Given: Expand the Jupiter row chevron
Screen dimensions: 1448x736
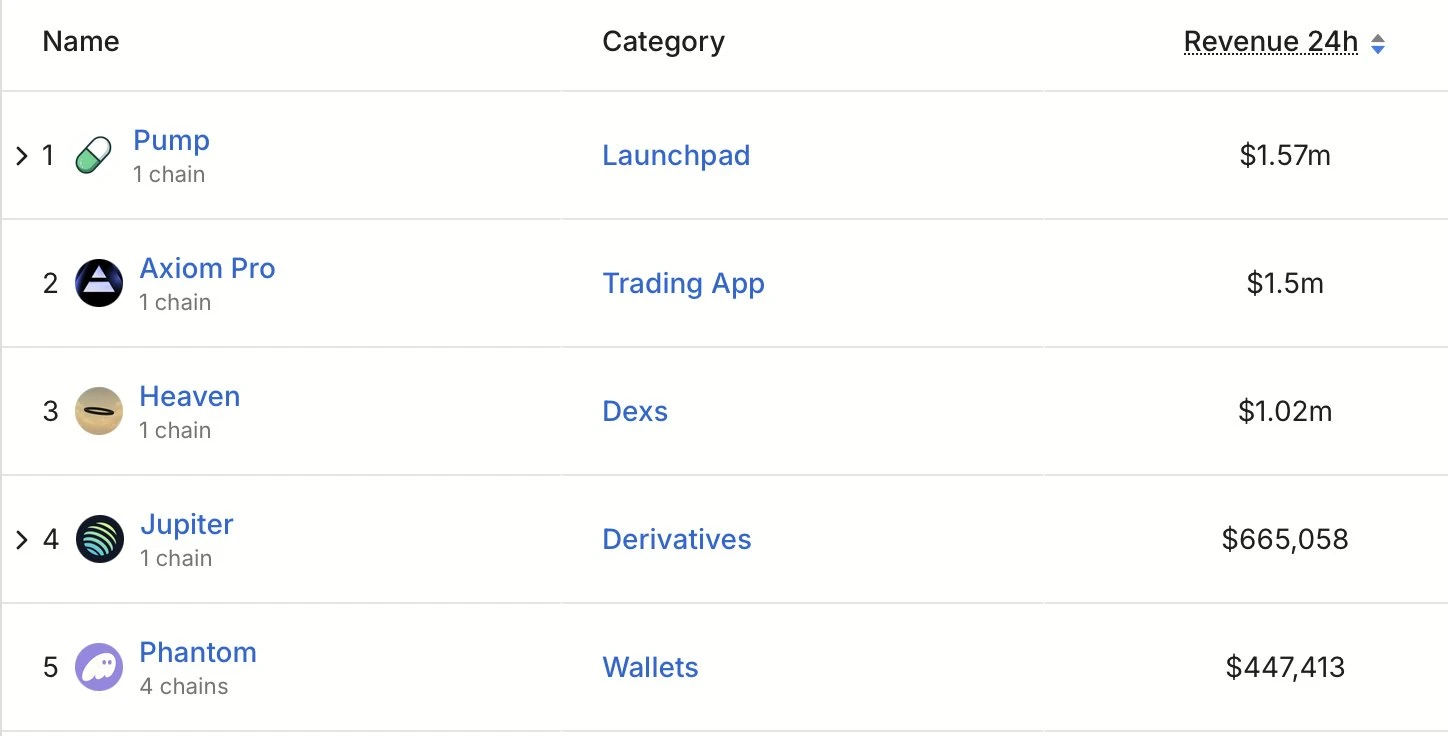Looking at the screenshot, I should click(22, 540).
